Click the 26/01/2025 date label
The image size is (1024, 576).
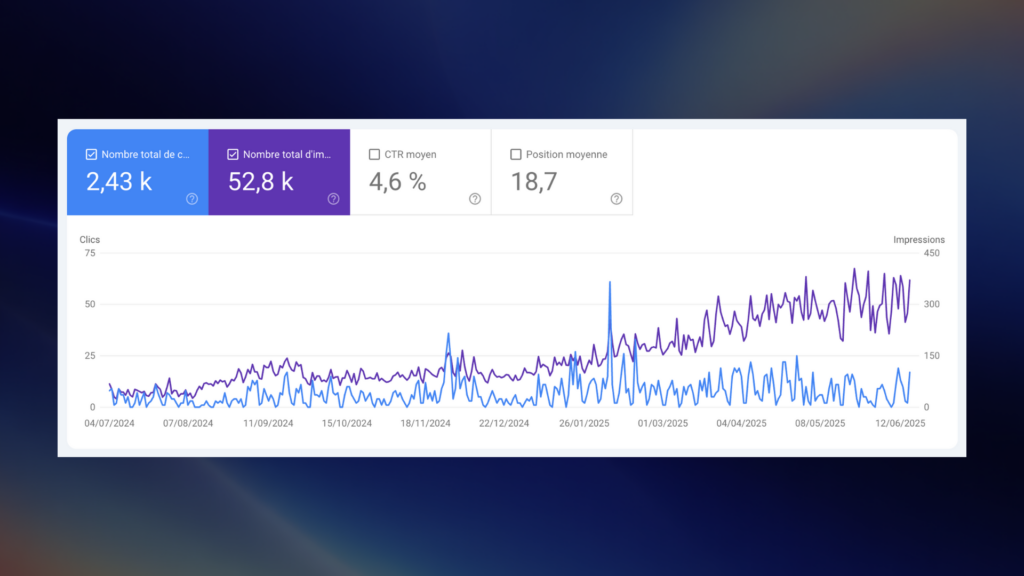tap(584, 423)
